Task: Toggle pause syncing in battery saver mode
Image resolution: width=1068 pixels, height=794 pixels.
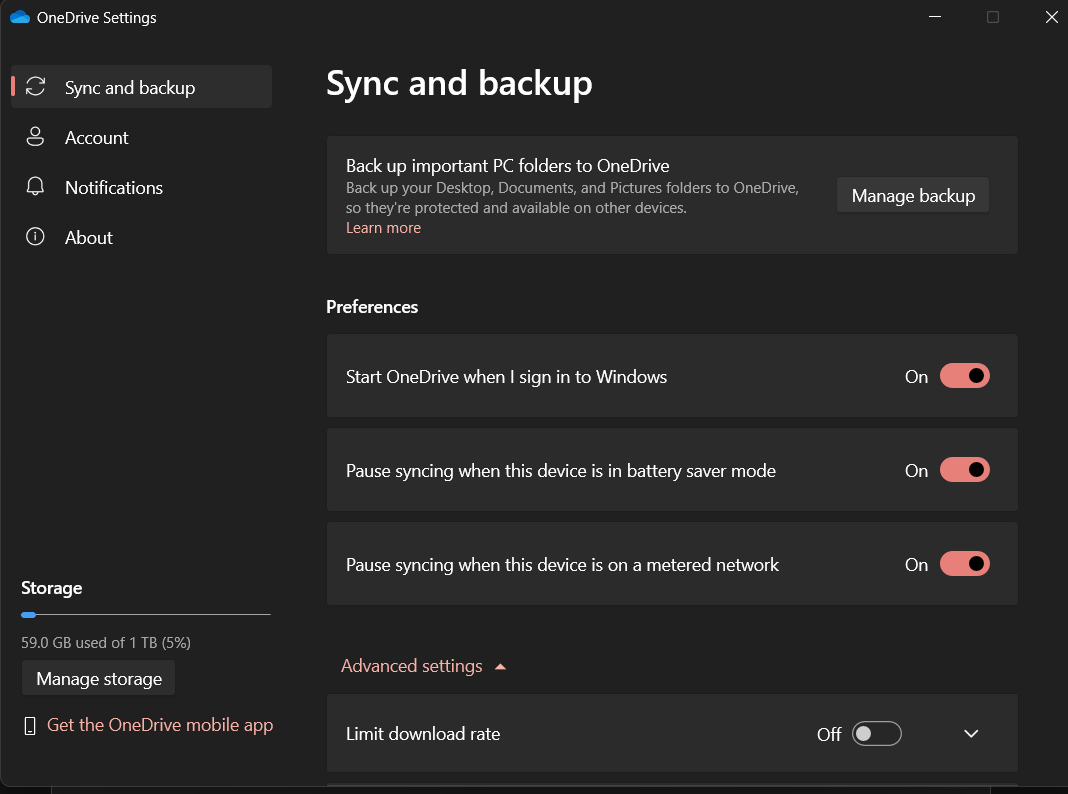Action: (964, 470)
